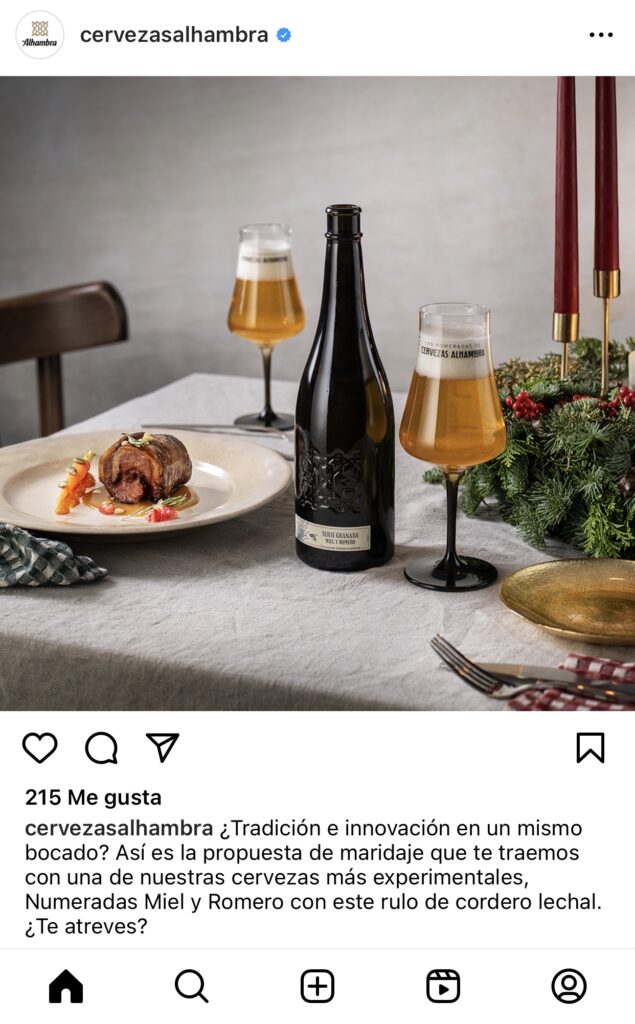Tap the Alhambra profile picture avatar
Screen dimensions: 635x1024
click(40, 35)
